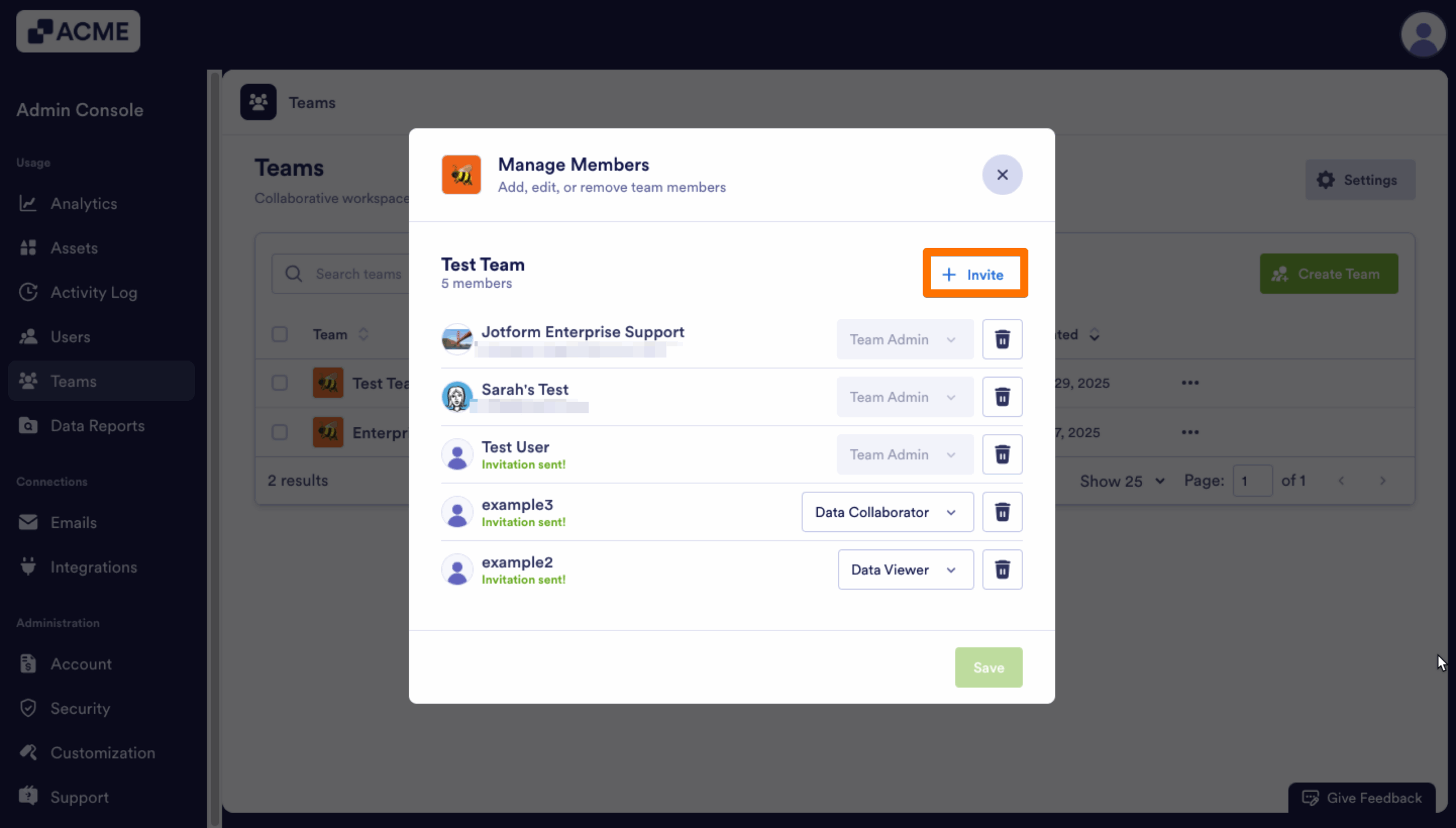Go to the Users section
Screen dimensions: 1456x828
click(x=70, y=337)
